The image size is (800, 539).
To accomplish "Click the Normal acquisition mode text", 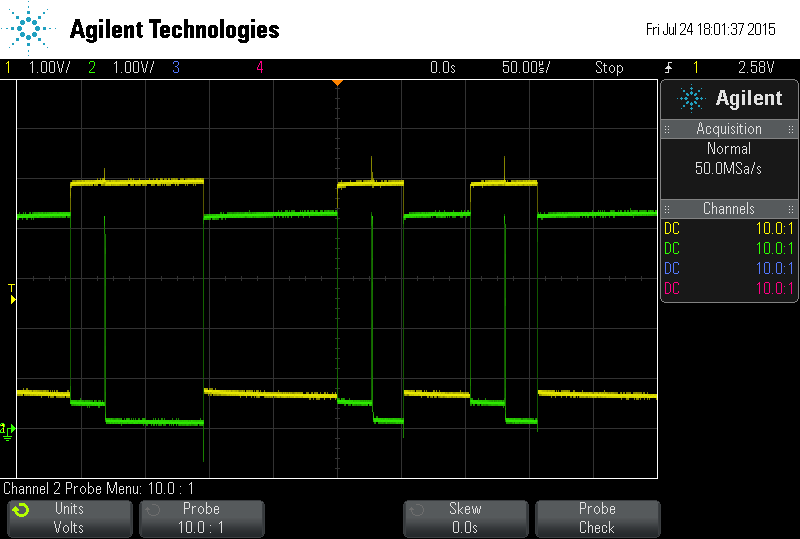I will point(729,149).
